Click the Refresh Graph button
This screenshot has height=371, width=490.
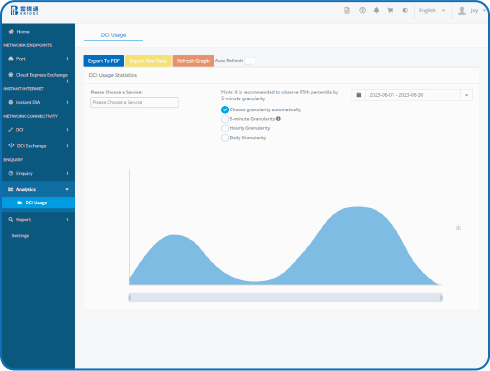tap(193, 61)
